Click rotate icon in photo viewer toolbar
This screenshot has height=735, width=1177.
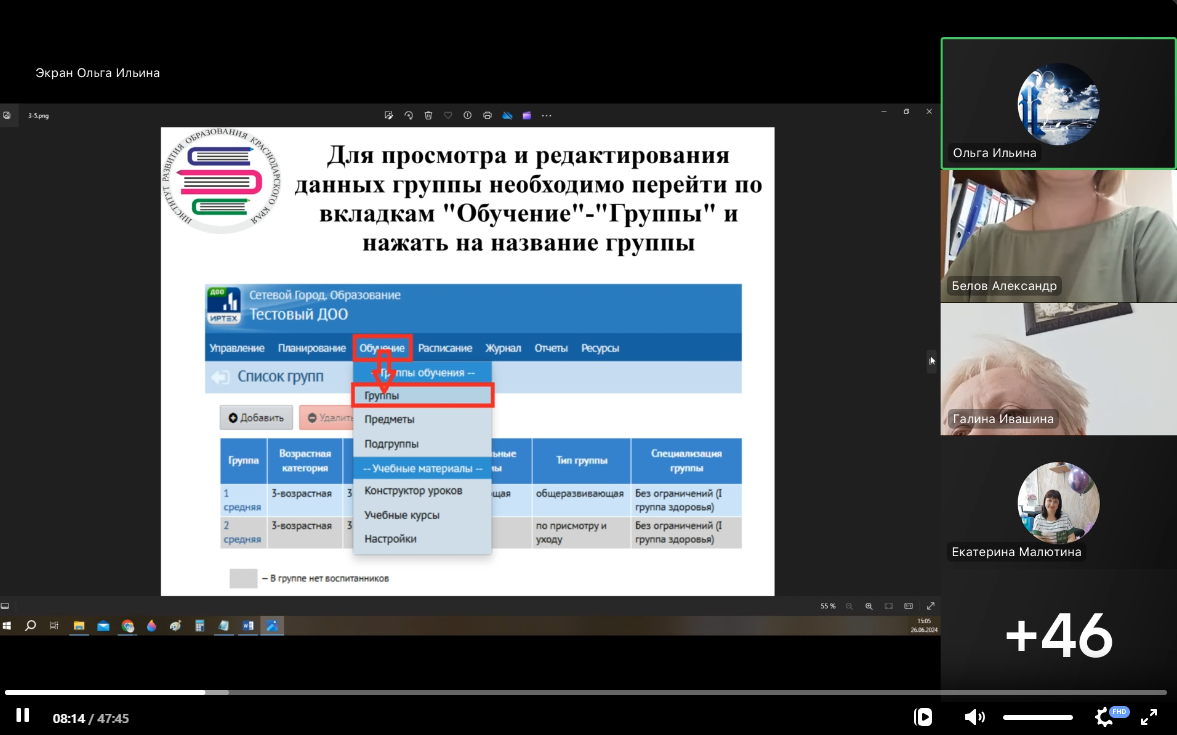point(408,115)
